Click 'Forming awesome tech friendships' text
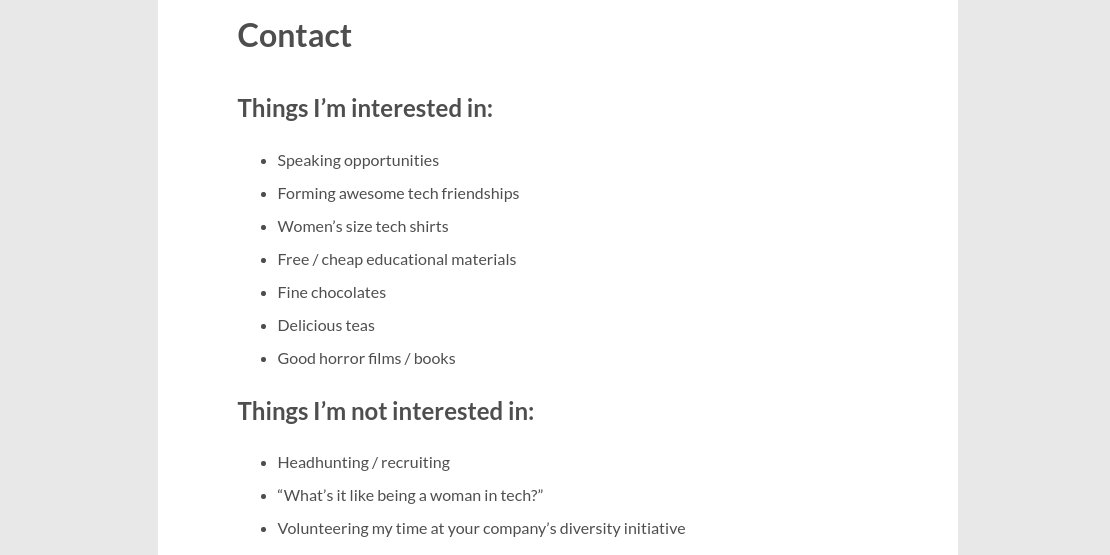This screenshot has width=1110, height=555. tap(398, 193)
